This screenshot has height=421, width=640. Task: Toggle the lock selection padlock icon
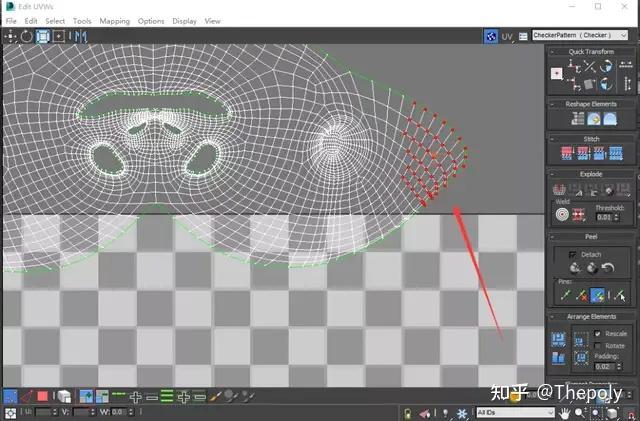coord(407,414)
